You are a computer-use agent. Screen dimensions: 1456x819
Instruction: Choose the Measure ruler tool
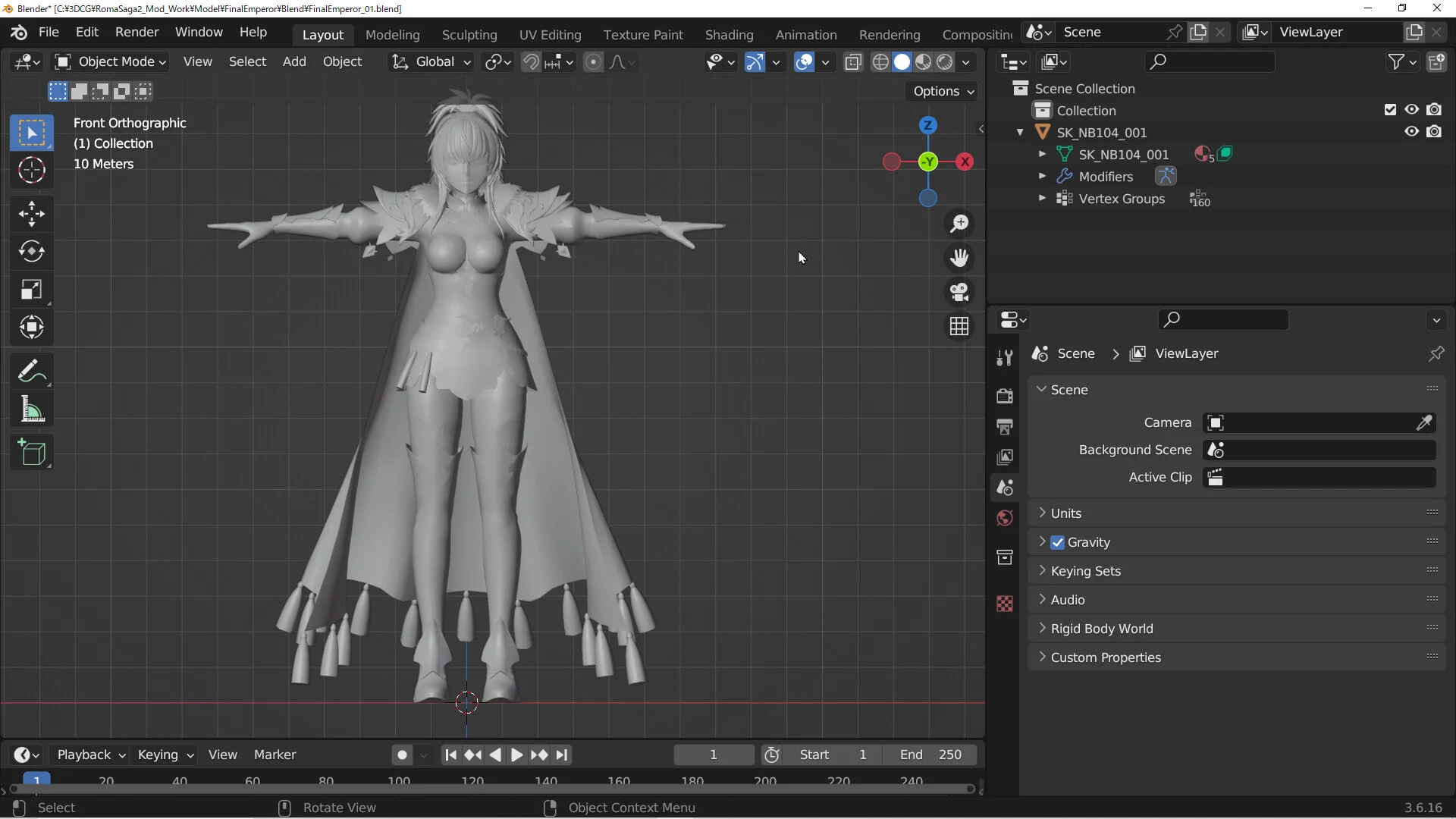click(31, 410)
